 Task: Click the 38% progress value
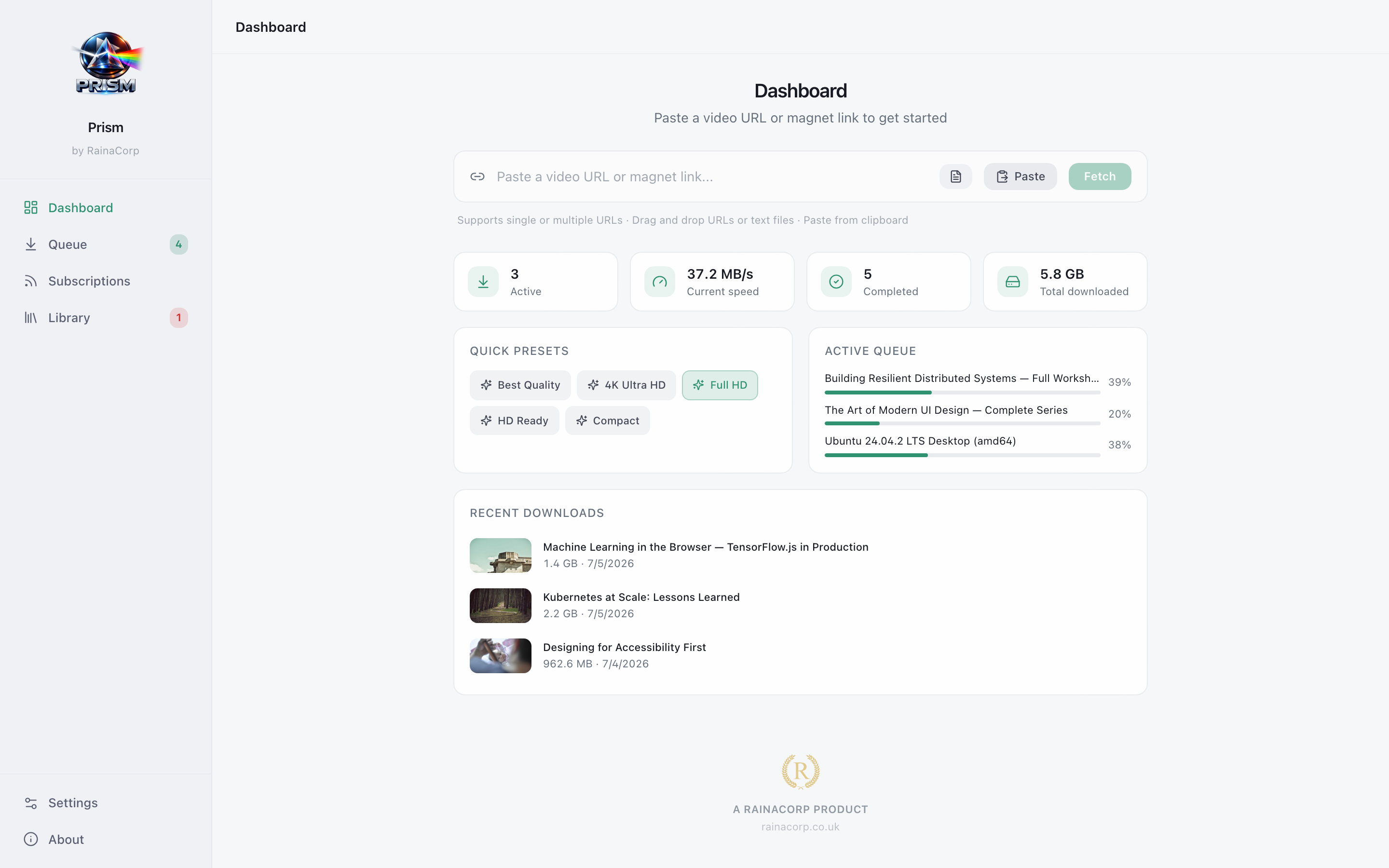[1119, 445]
